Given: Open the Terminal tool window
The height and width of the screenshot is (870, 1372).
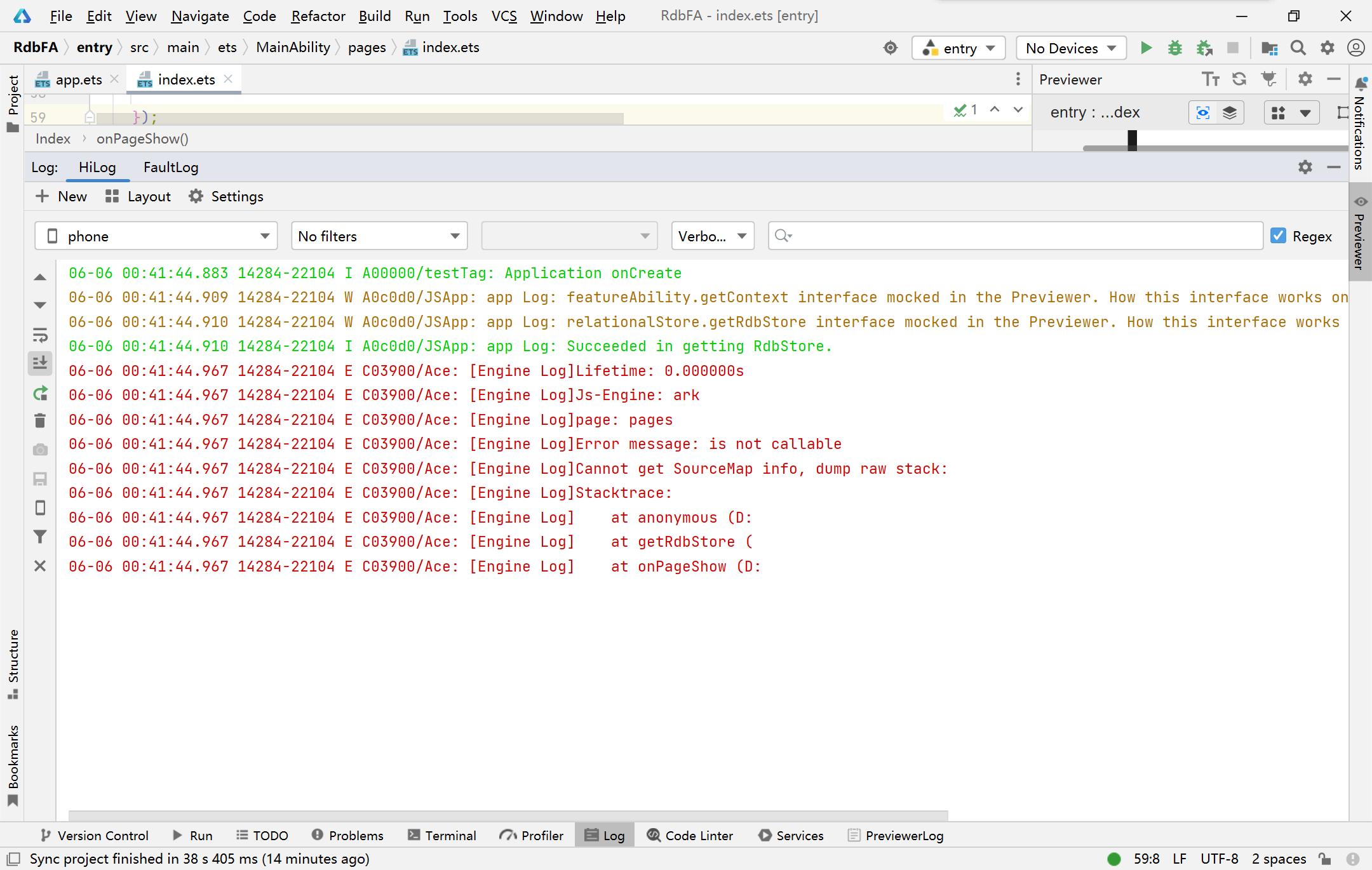Looking at the screenshot, I should tap(442, 835).
